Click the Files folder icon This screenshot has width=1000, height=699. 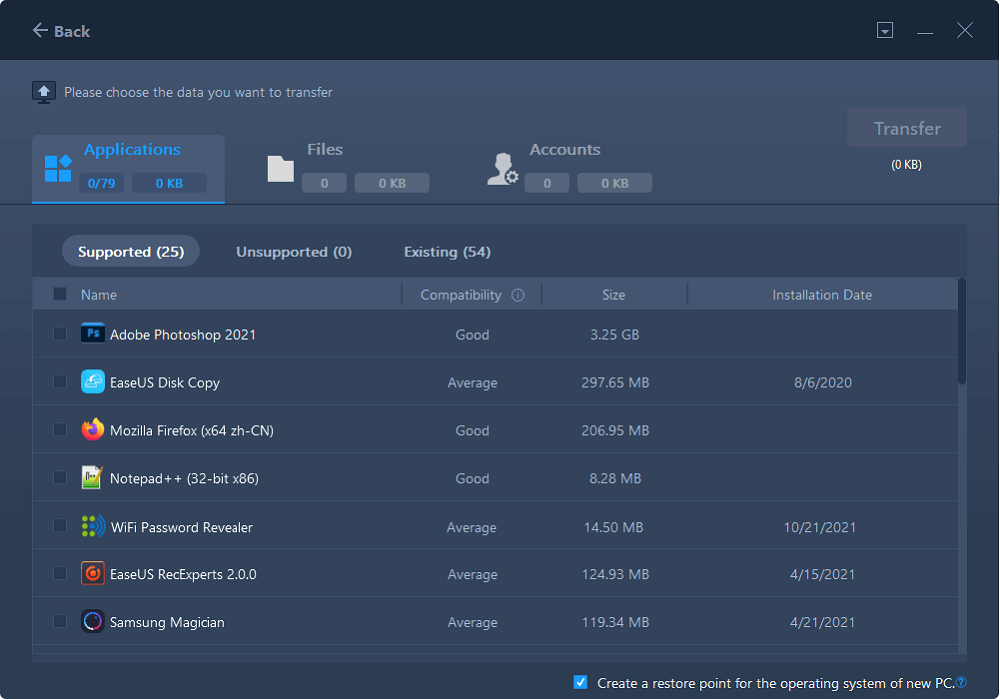(x=281, y=166)
